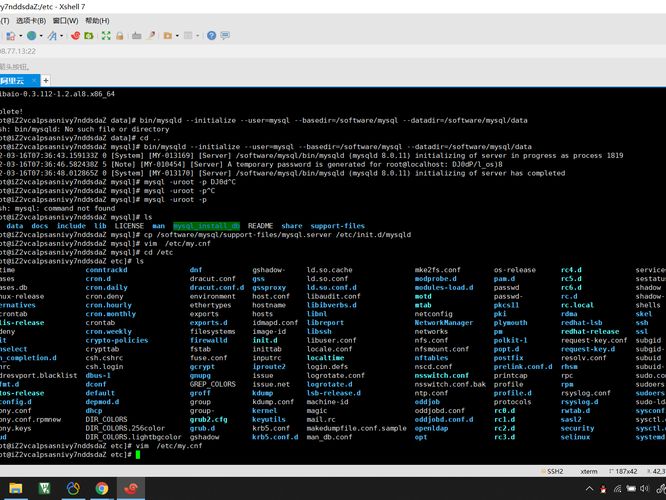Click the battery tray icon
666x500 pixels.
pos(631,489)
